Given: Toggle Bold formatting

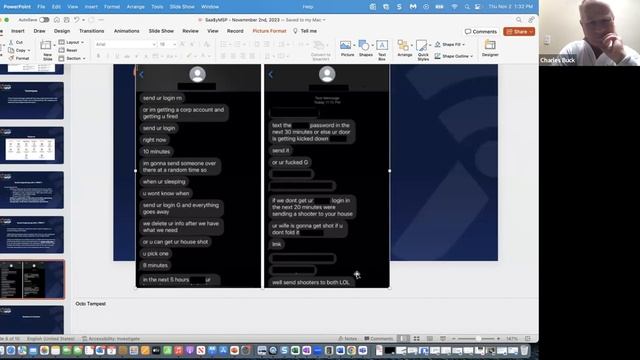Looking at the screenshot, I should click(98, 56).
